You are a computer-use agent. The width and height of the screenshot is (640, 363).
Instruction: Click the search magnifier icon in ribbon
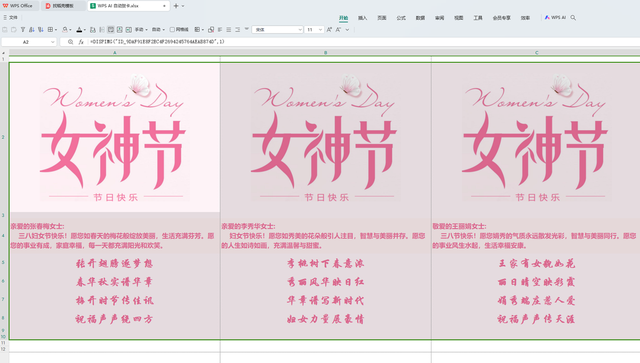click(573, 18)
